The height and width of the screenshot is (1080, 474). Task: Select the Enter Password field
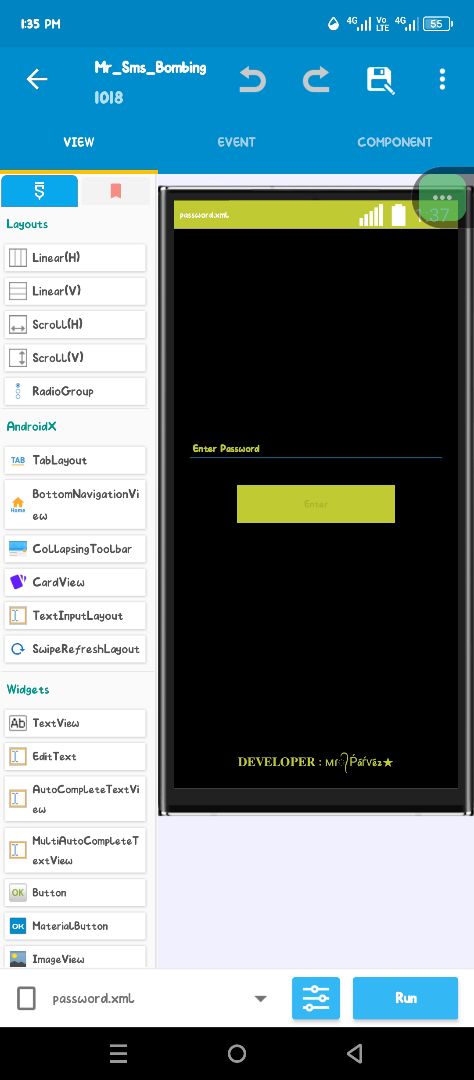316,448
